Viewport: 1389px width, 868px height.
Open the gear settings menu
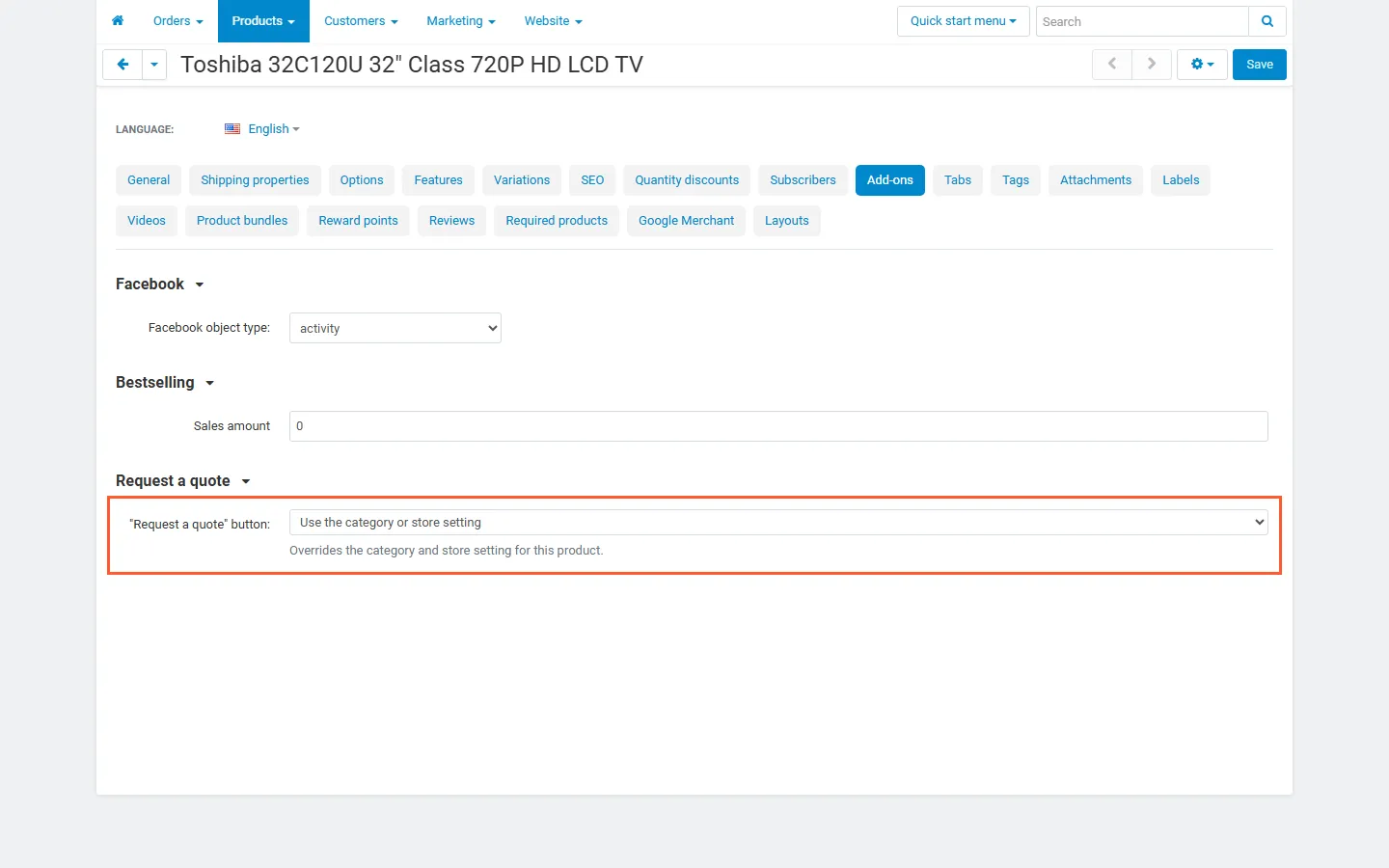click(1202, 65)
